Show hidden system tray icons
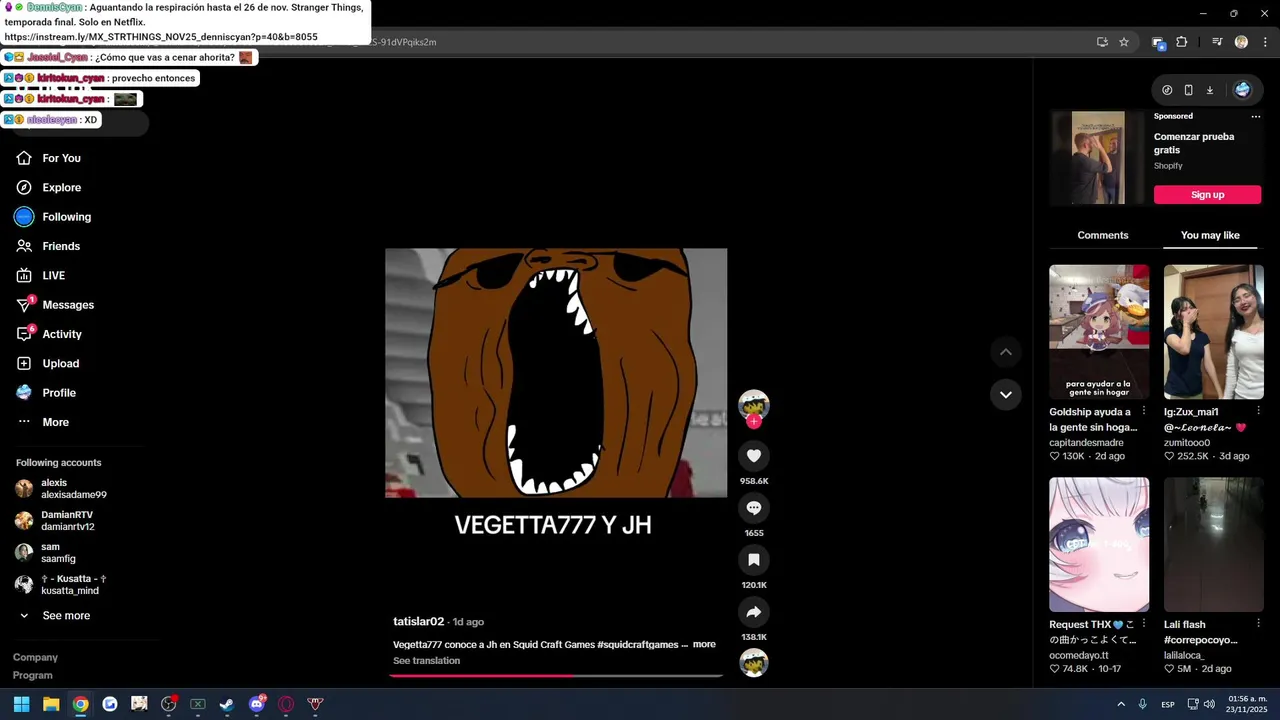 1121,704
